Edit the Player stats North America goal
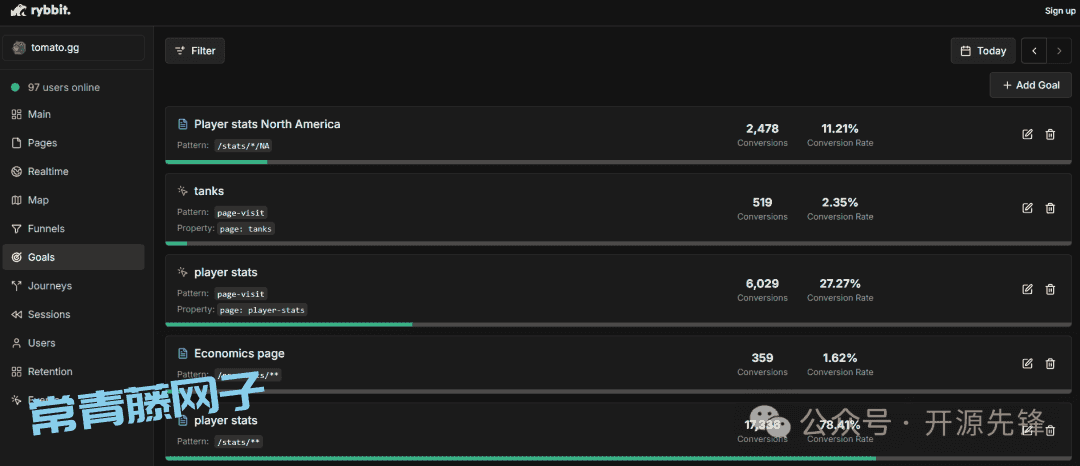 click(x=1027, y=135)
